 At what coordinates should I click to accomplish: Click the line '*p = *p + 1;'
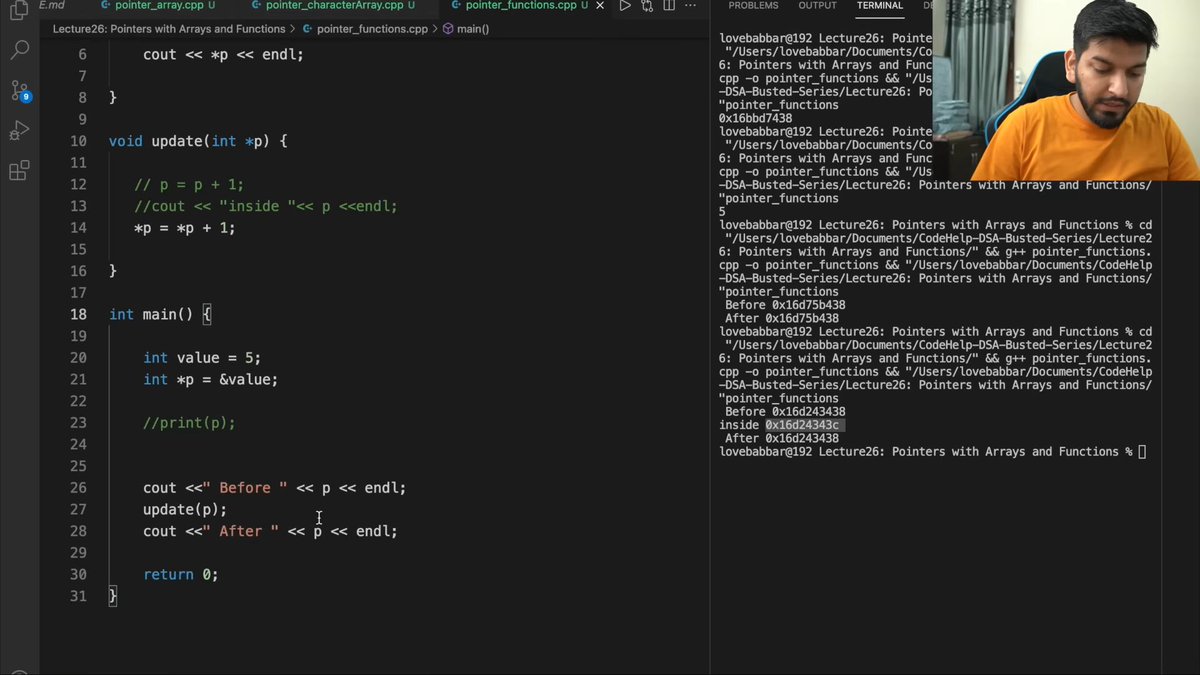coord(185,228)
